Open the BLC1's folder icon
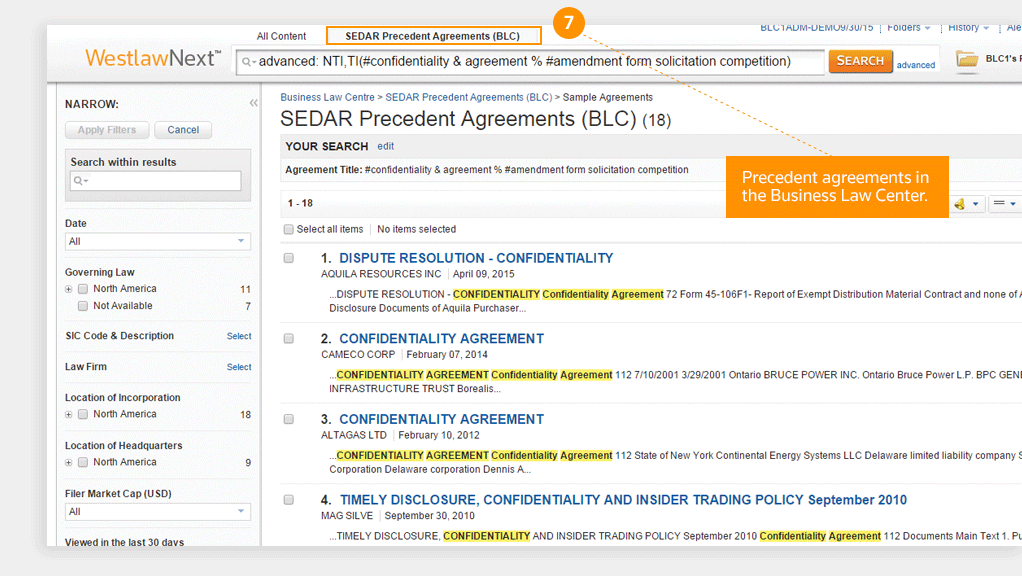1022x576 pixels. pyautogui.click(x=967, y=59)
